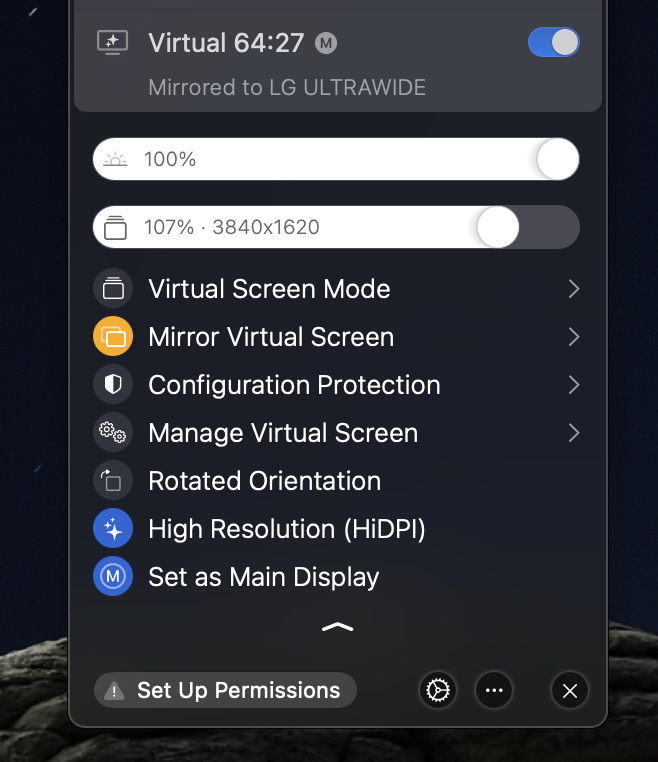The image size is (658, 762).
Task: Click the Virtual 64:27 display icon
Action: point(112,42)
